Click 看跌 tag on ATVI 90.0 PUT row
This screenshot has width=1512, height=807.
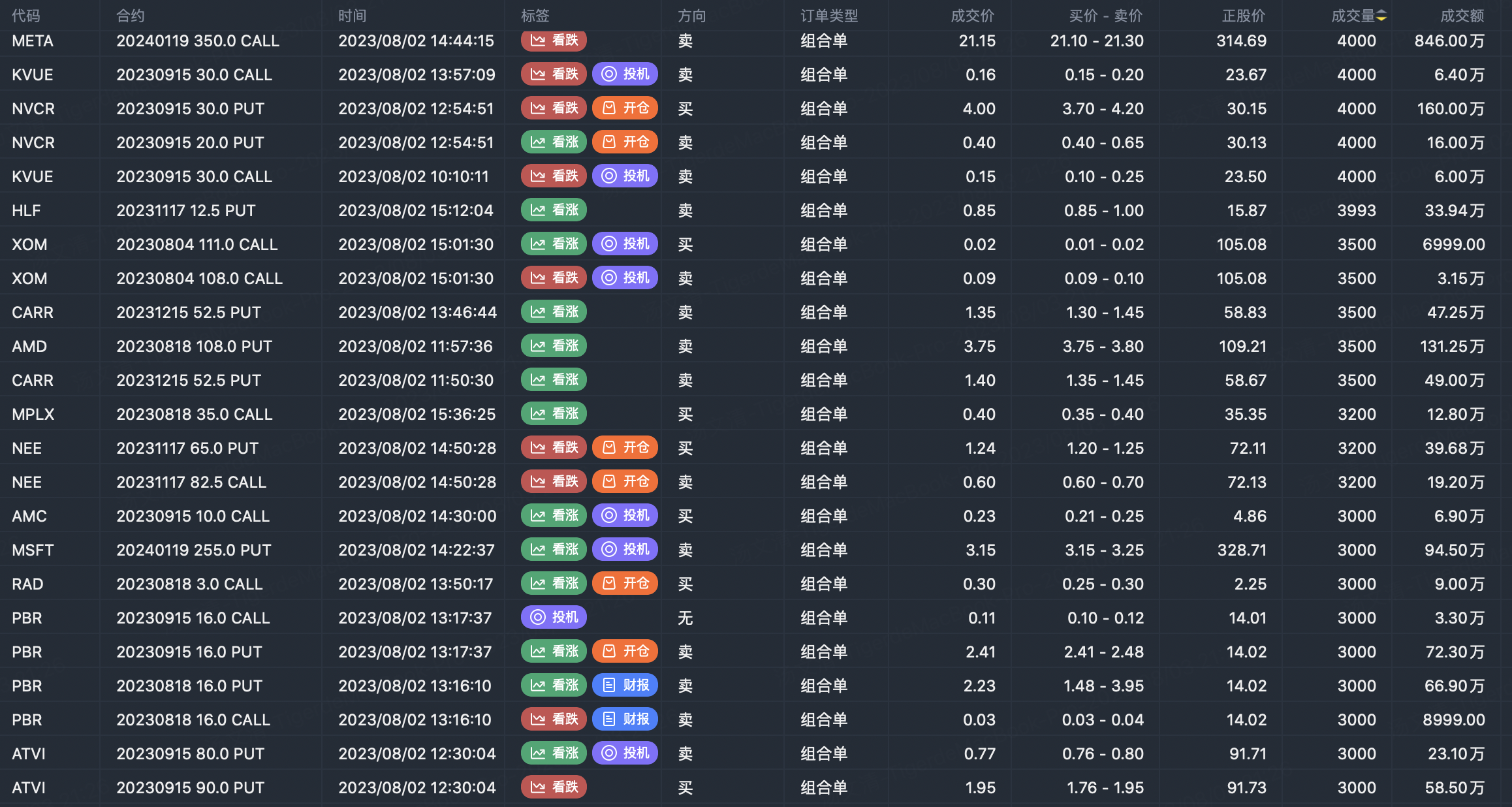[554, 787]
